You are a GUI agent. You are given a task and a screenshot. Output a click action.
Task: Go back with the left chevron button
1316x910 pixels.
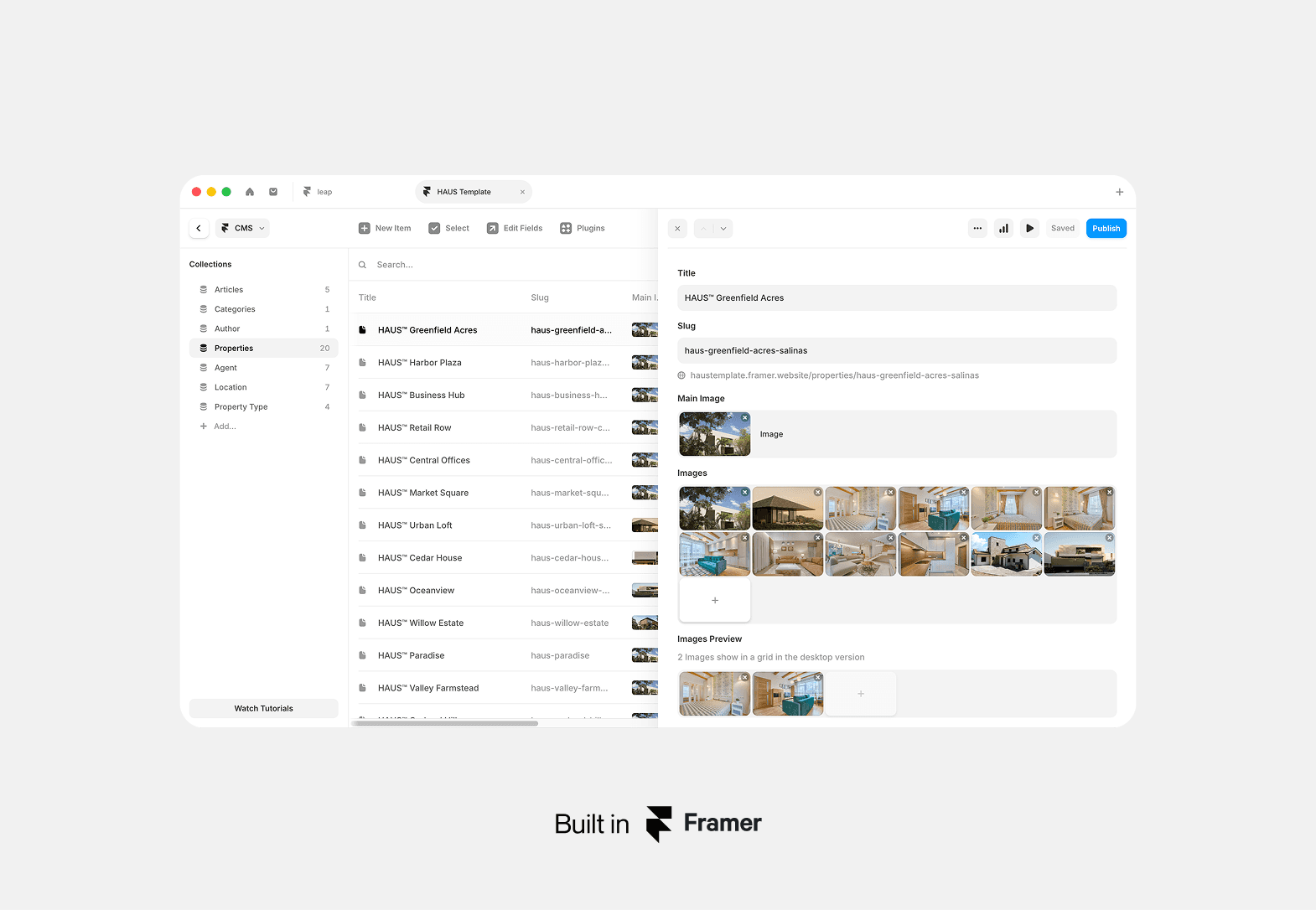pos(199,228)
